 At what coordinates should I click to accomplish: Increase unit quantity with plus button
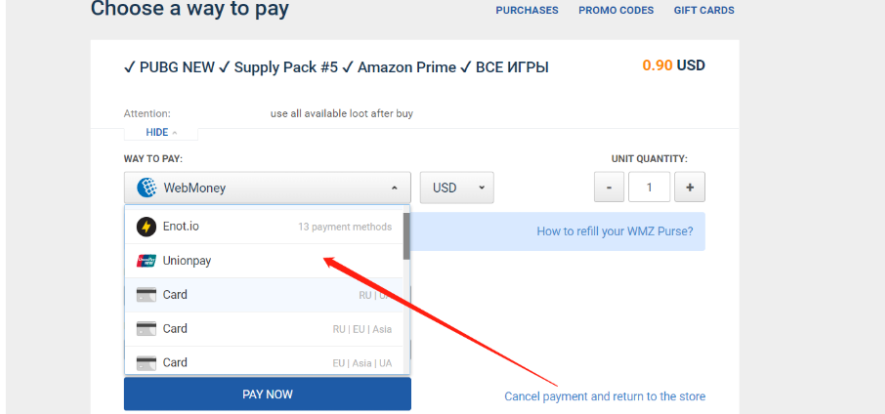click(690, 187)
